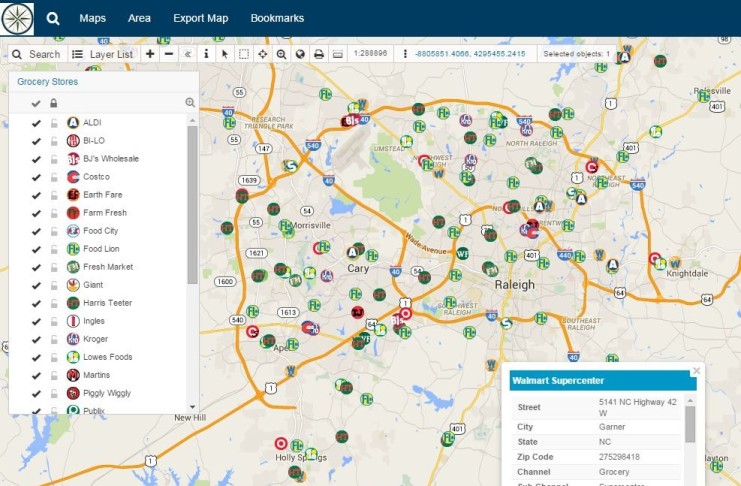Click the layer list scroll up arrow
741x486 pixels.
[x=192, y=121]
